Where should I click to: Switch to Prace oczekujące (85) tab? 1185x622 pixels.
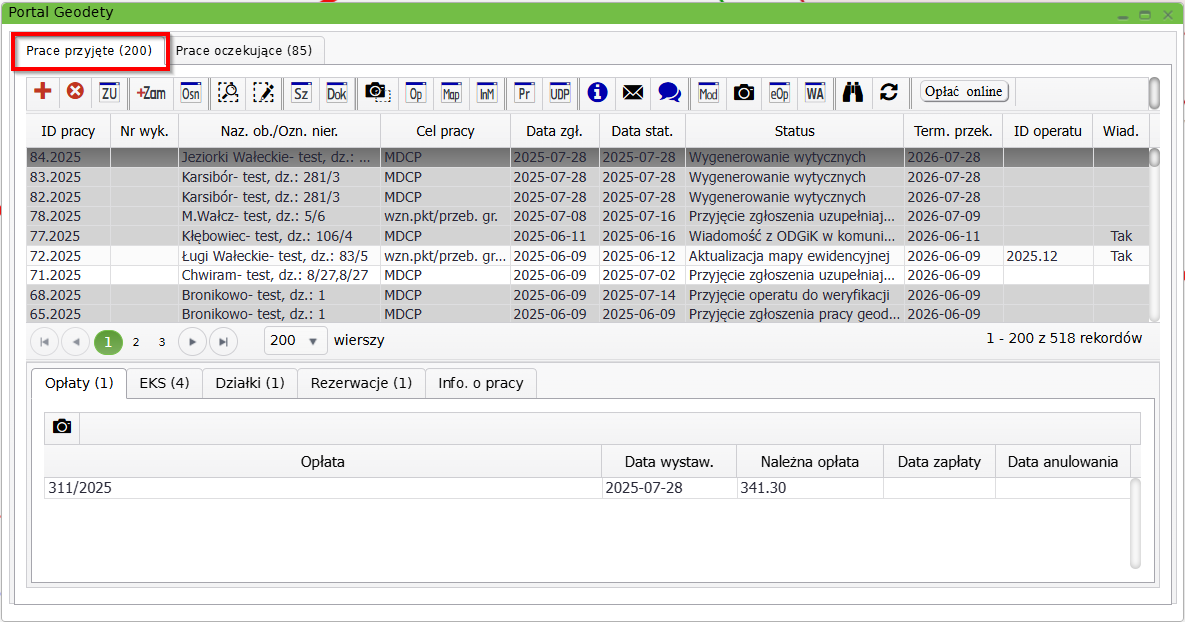click(244, 50)
